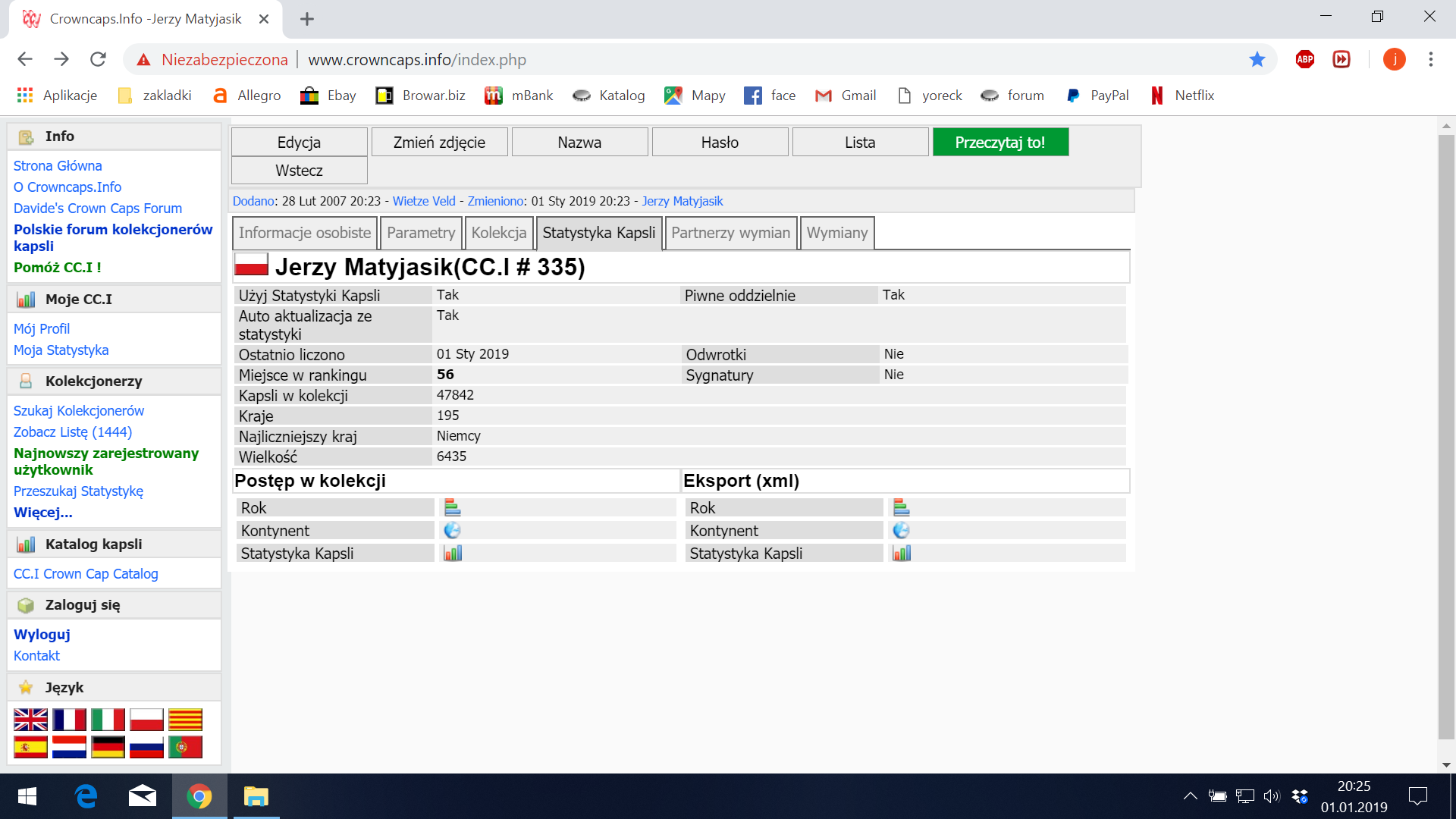Open the Kontynent progress globe icon

[x=453, y=530]
